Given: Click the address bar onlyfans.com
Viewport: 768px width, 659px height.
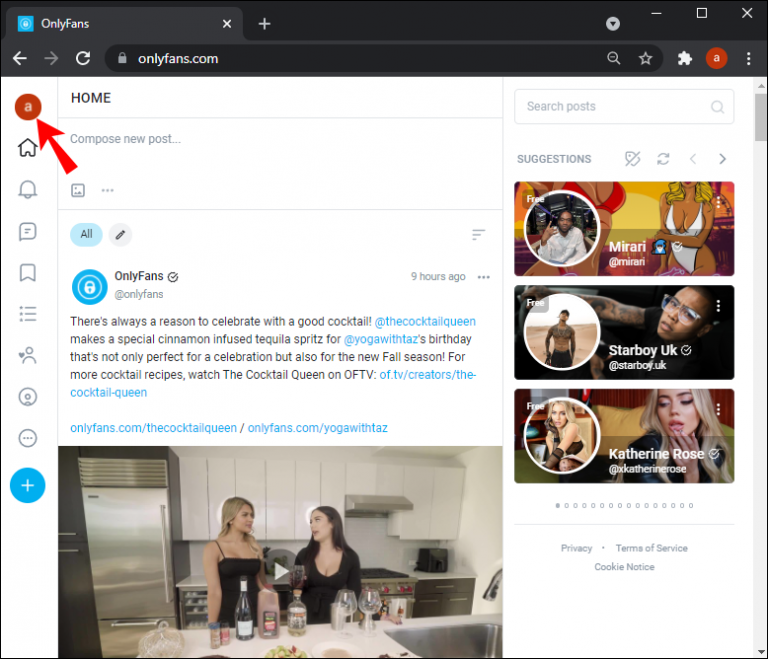Looking at the screenshot, I should pyautogui.click(x=178, y=59).
